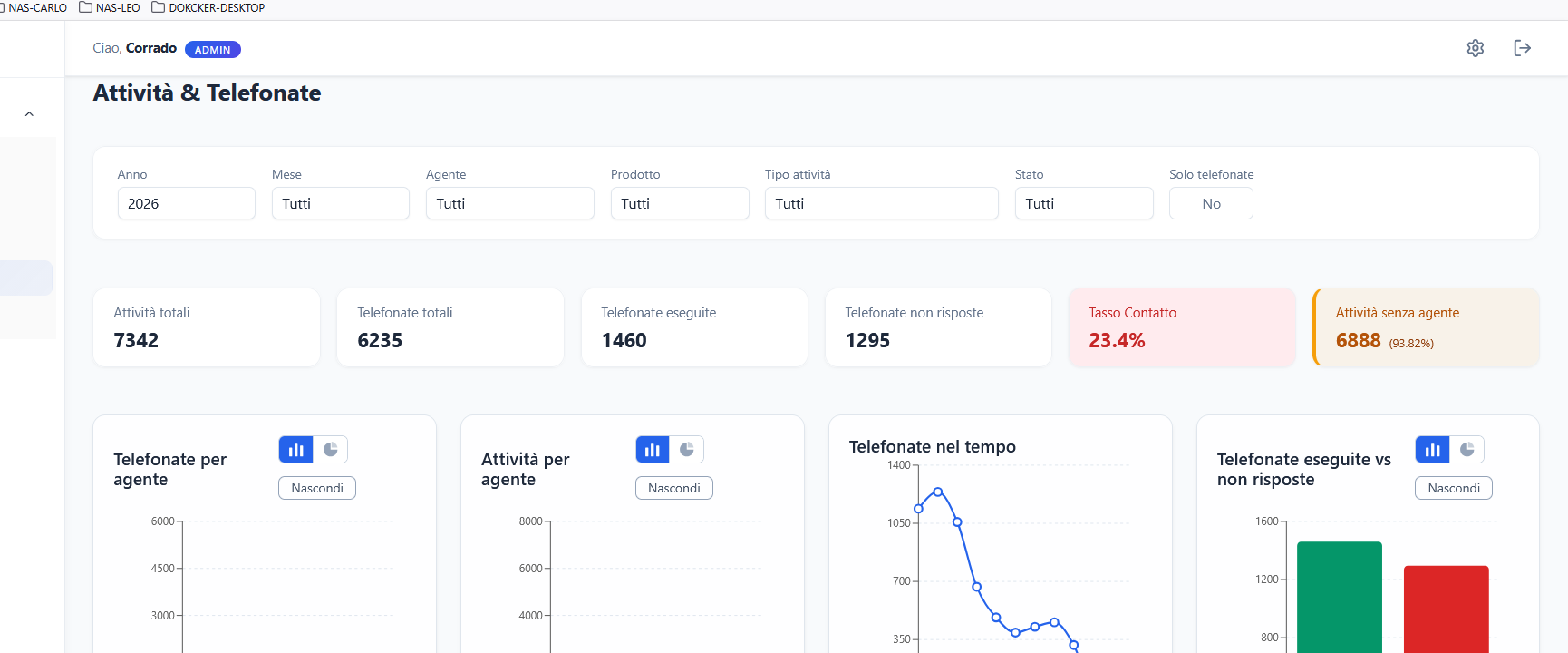The width and height of the screenshot is (1568, 653).
Task: Open the Anno dropdown showing 2026
Action: click(187, 203)
